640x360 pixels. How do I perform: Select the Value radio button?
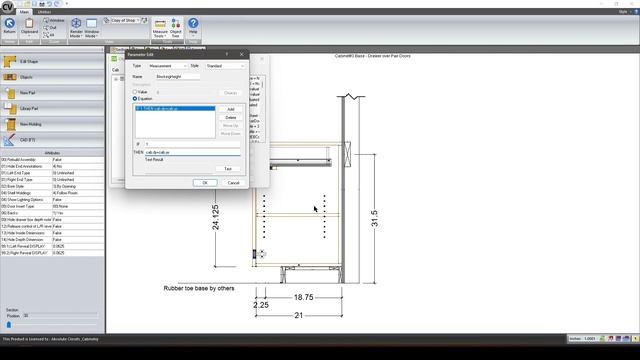pyautogui.click(x=135, y=92)
